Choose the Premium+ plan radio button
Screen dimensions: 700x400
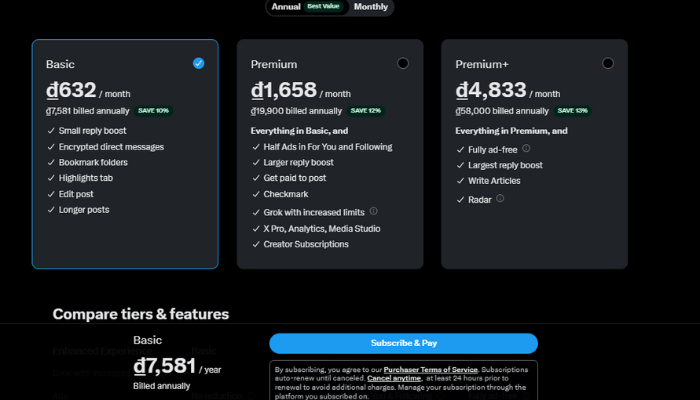(x=608, y=63)
